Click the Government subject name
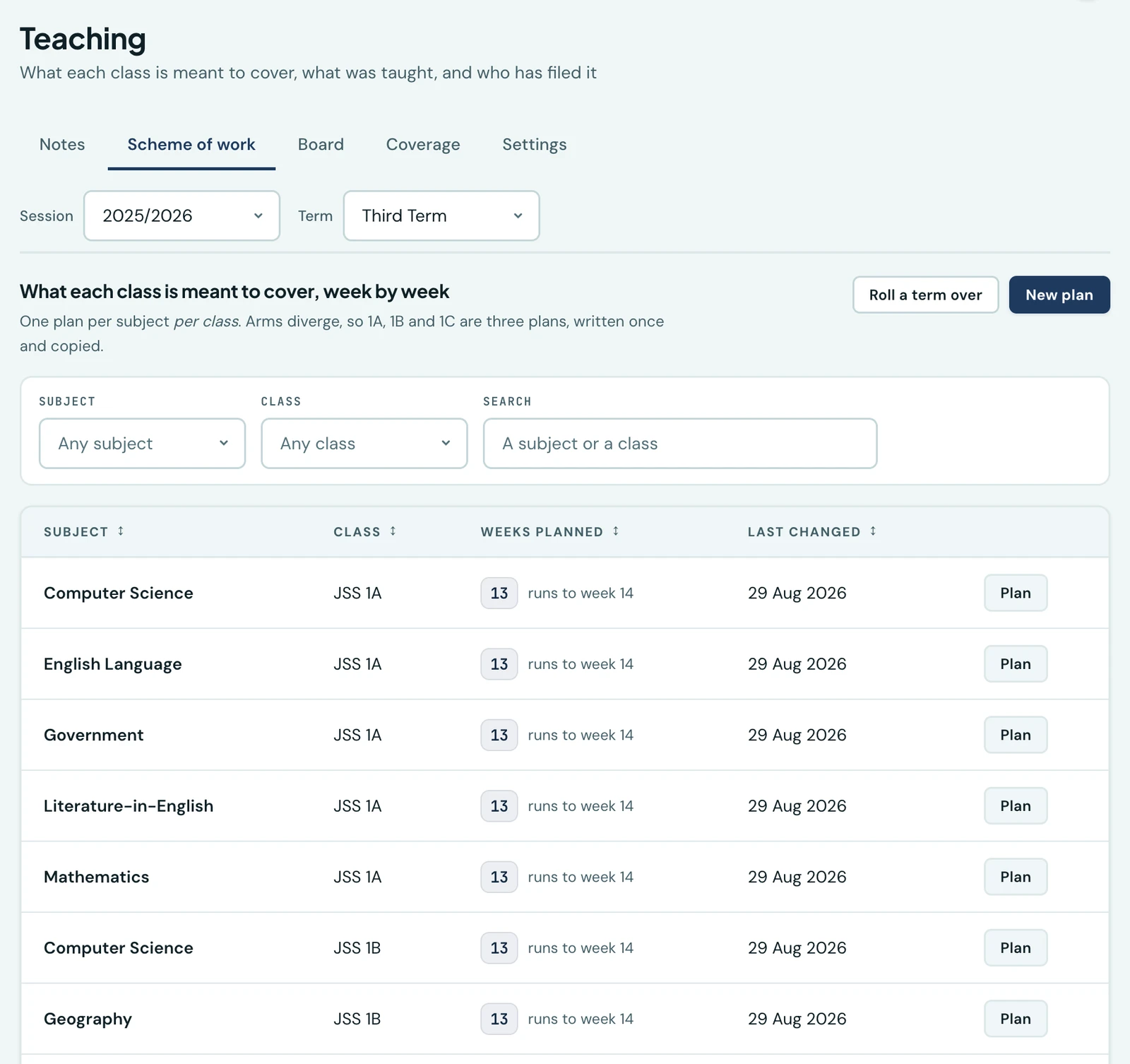The height and width of the screenshot is (1064, 1130). [x=94, y=735]
